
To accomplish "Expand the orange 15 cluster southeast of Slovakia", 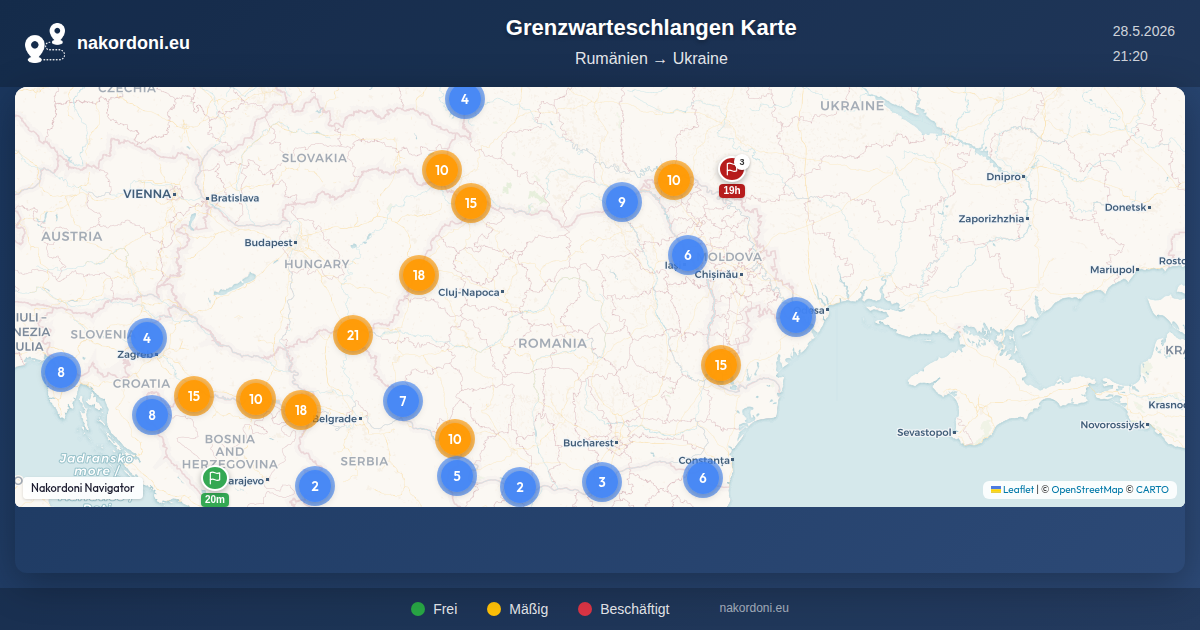I will pyautogui.click(x=471, y=203).
